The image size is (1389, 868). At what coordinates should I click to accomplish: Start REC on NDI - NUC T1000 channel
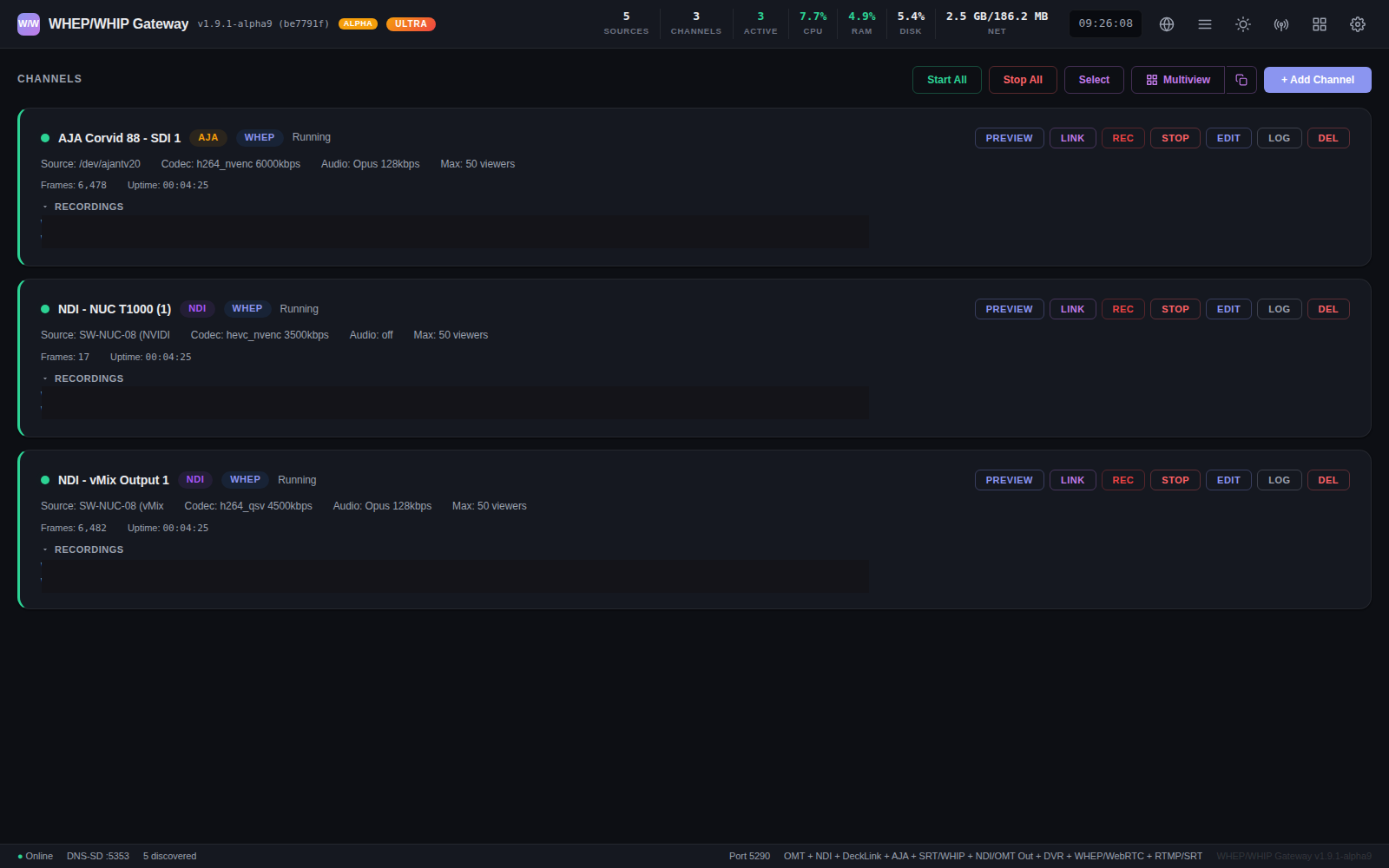coord(1122,309)
